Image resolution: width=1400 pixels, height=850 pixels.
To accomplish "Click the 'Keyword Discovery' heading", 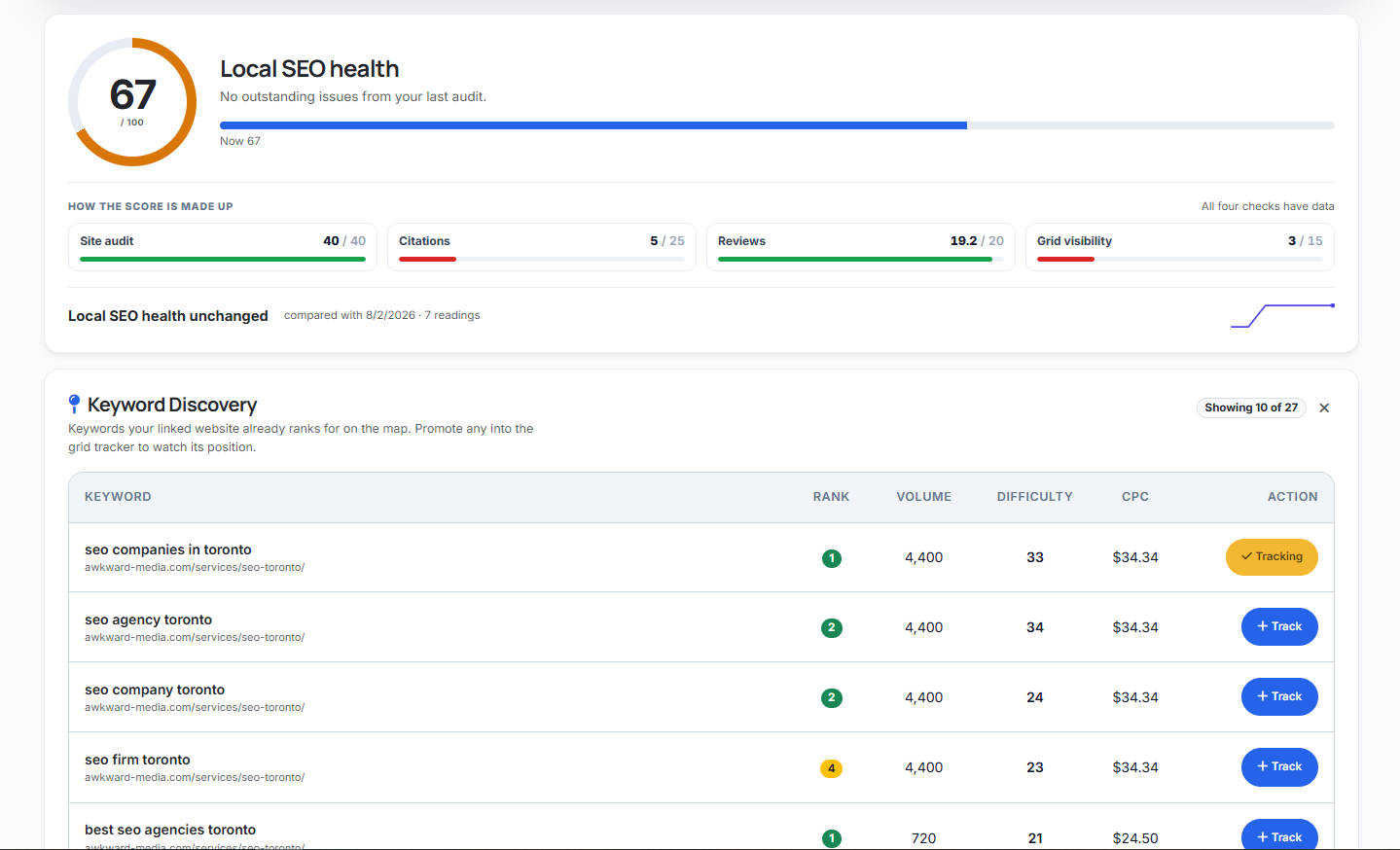I will tap(172, 405).
